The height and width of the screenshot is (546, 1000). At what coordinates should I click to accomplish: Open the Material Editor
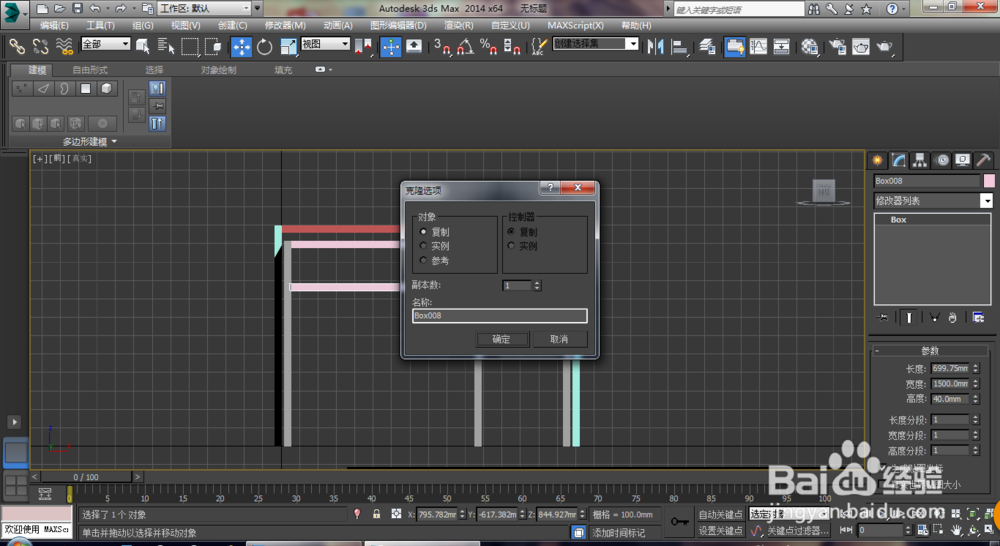tap(810, 47)
